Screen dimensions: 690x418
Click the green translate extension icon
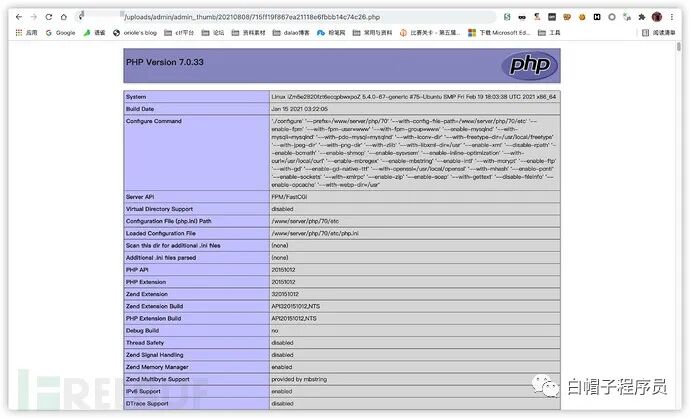point(627,17)
